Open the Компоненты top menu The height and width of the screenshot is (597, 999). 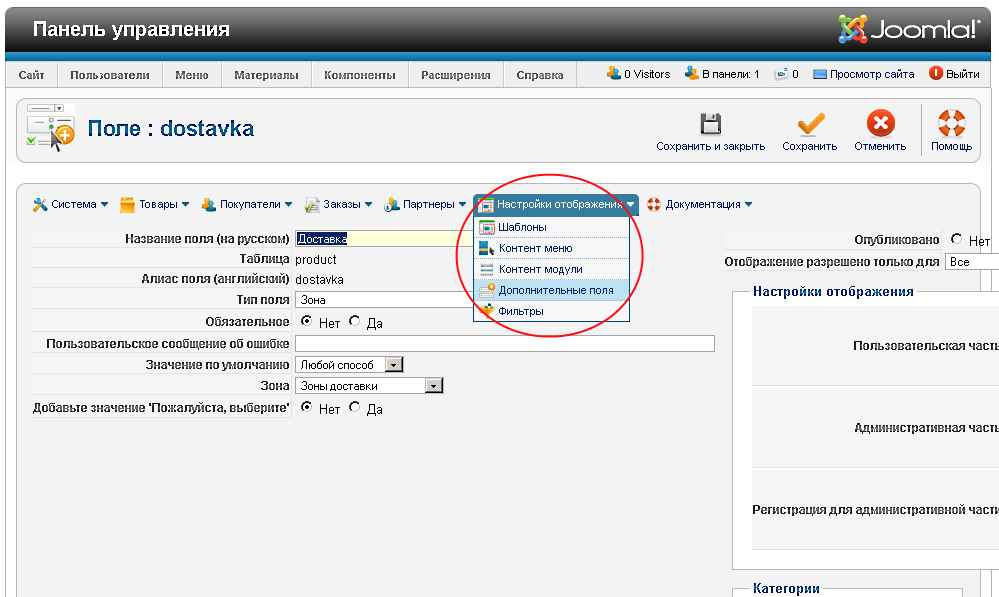(360, 75)
